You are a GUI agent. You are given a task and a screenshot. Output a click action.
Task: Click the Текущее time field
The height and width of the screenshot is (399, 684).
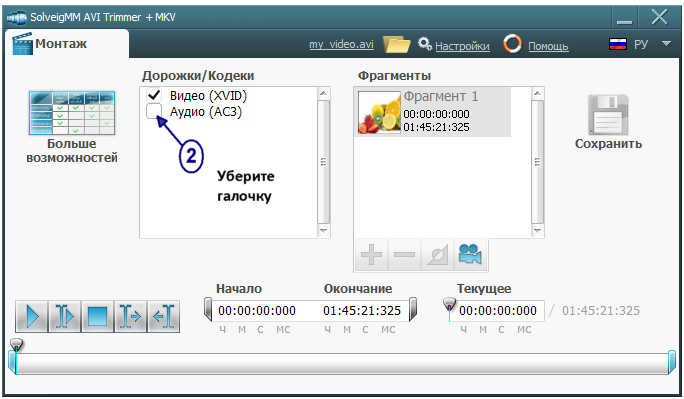pos(498,310)
